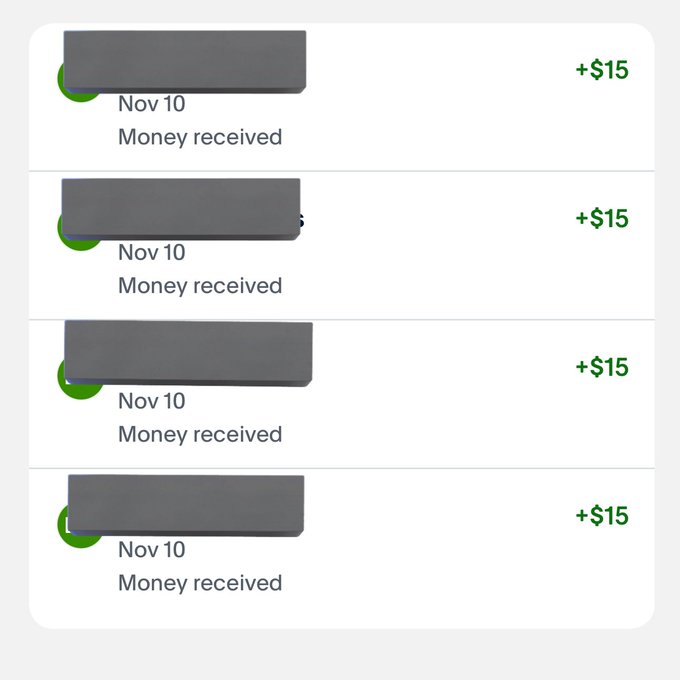Select the redacted sender name in third transaction
The width and height of the screenshot is (680, 680).
tap(188, 353)
